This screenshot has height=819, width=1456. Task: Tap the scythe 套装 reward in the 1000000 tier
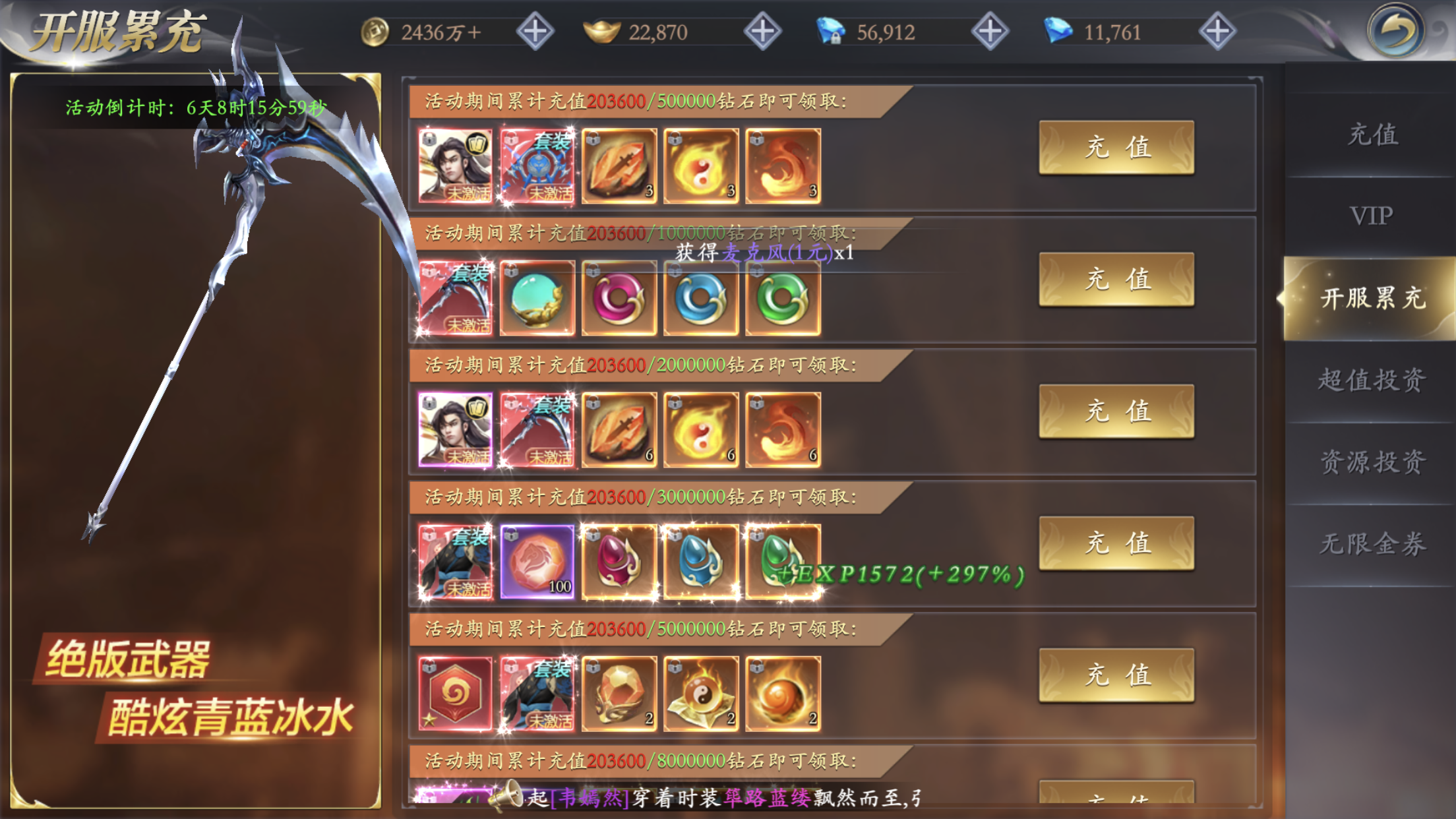(x=456, y=298)
